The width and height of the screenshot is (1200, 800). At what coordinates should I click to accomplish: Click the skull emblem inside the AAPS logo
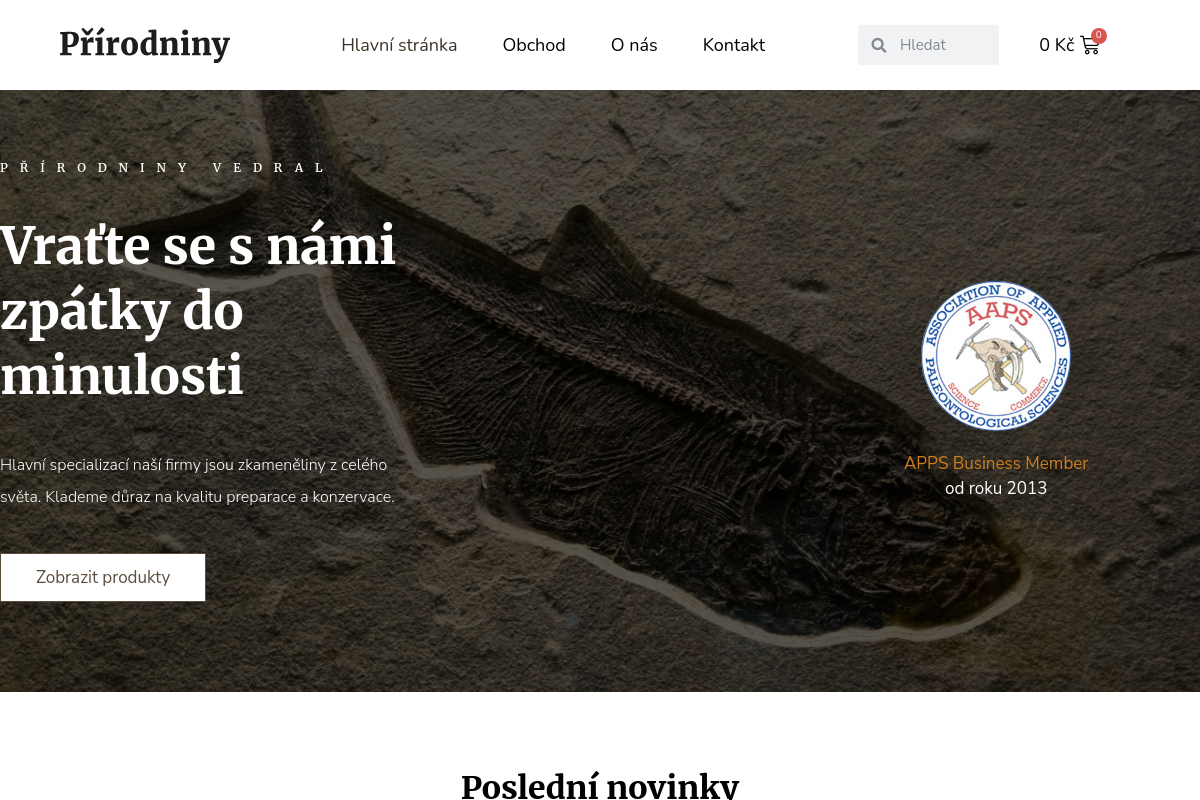tap(996, 357)
